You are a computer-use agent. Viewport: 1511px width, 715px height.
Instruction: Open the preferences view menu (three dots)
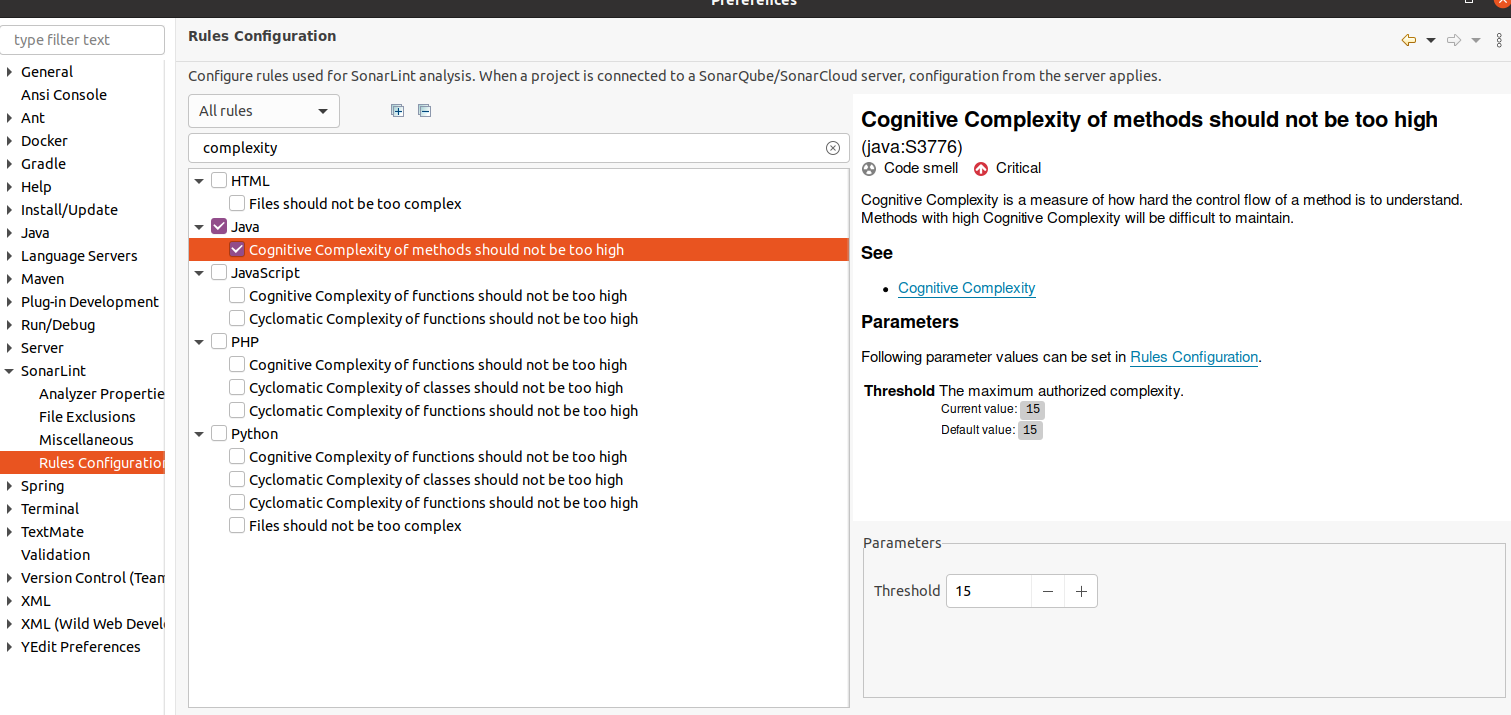coord(1498,40)
